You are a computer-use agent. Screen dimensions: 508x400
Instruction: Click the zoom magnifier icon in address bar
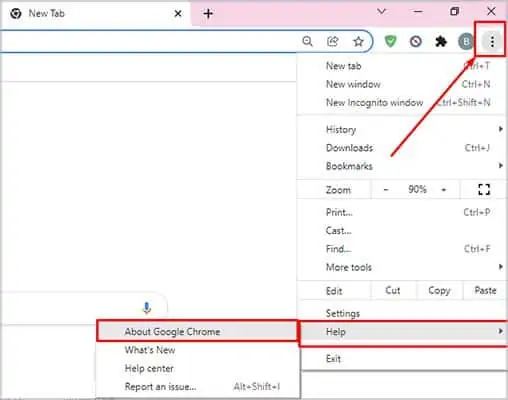(x=307, y=42)
